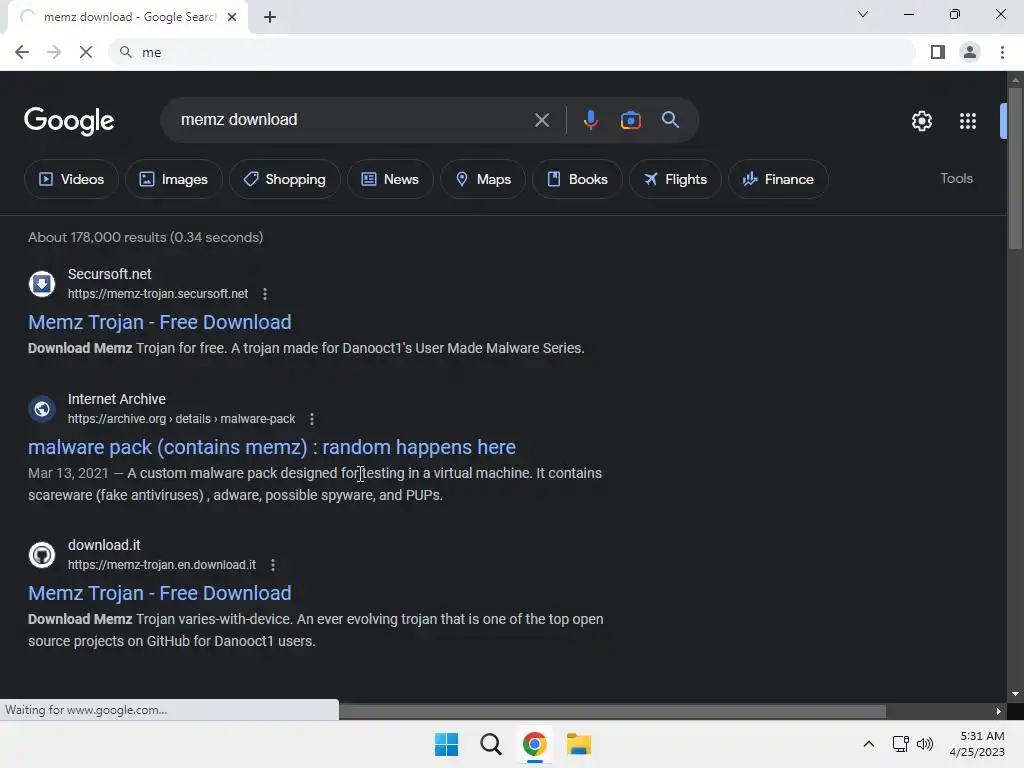Viewport: 1024px width, 768px height.
Task: Click the vertical page scrollbar thumb
Action: click(1014, 168)
